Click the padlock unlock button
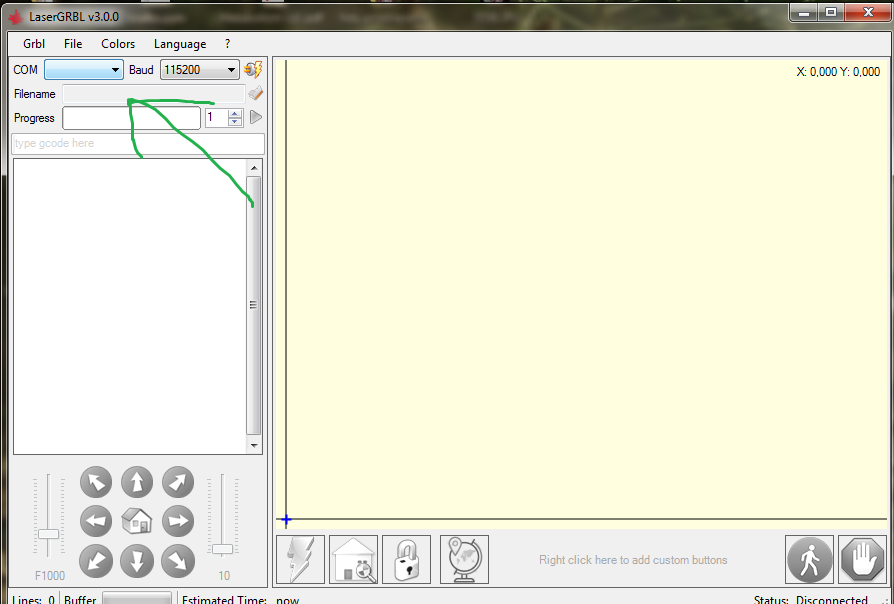 (x=407, y=560)
